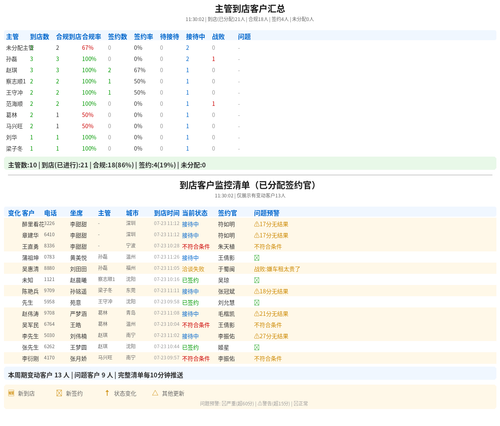Click the 其他更新 triangle legend icon

tap(155, 393)
